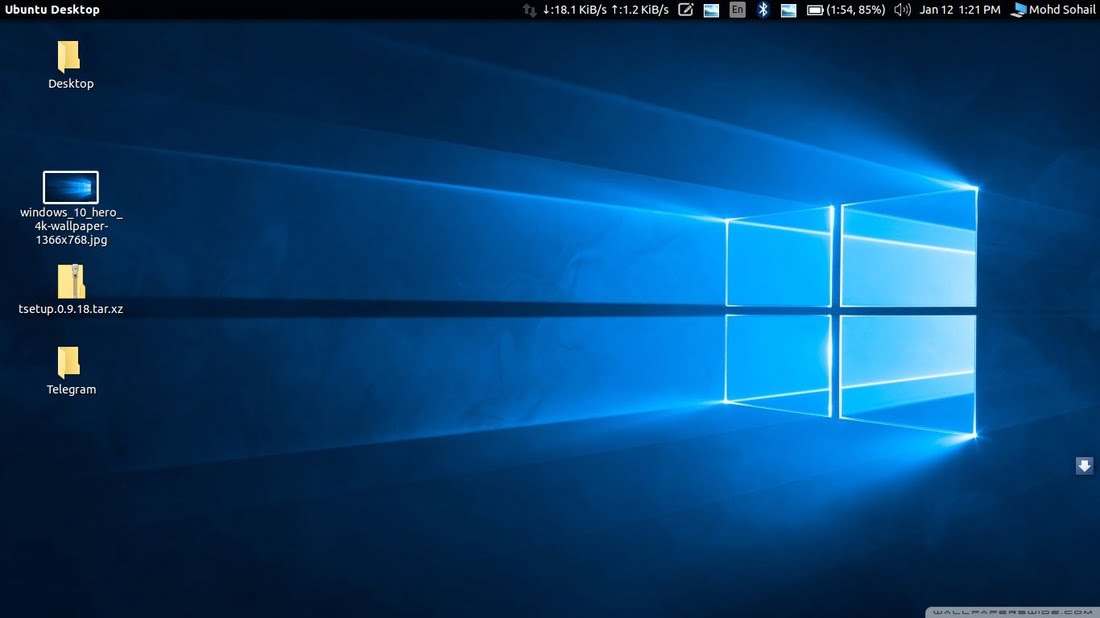
Task: Open the Telegram folder on the desktop
Action: point(70,363)
